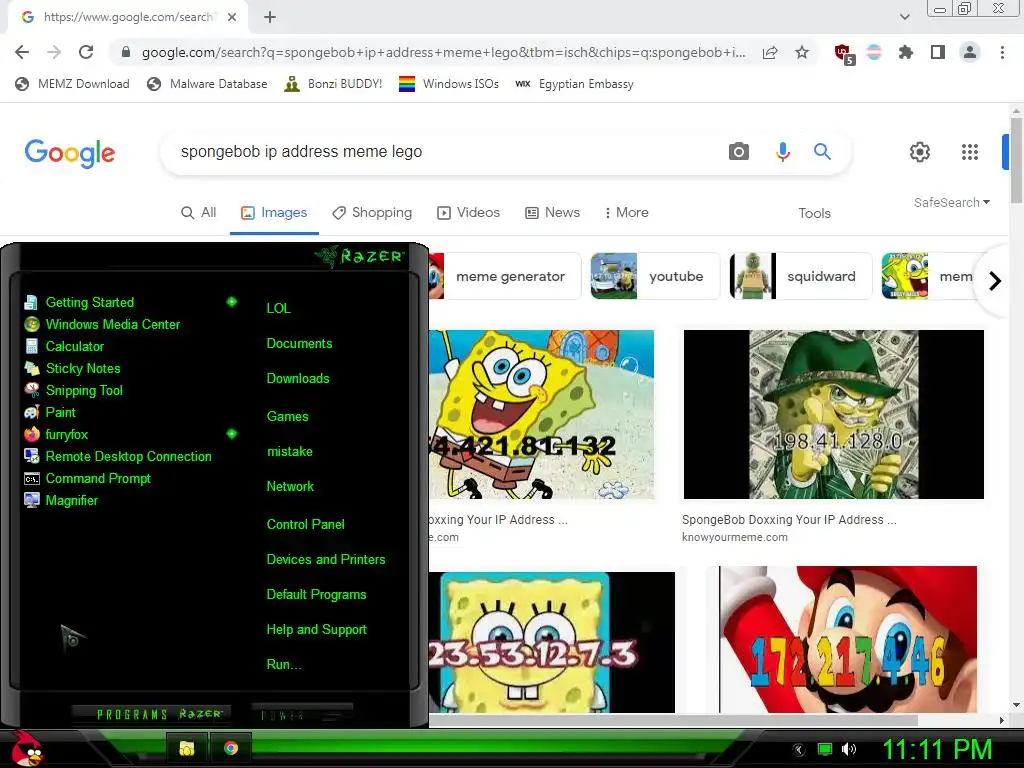Viewport: 1024px width, 768px height.
Task: Open Control Panel from start menu
Action: click(x=306, y=524)
